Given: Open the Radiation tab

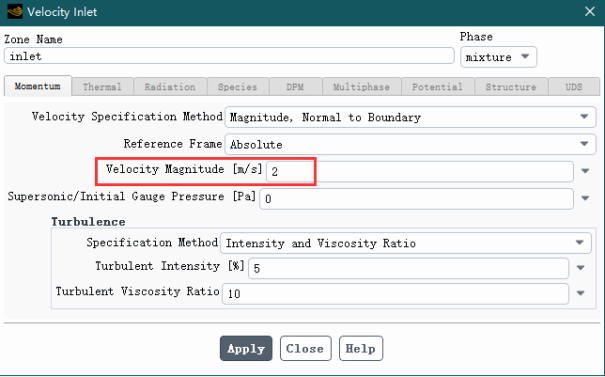Looking at the screenshot, I should [170, 87].
